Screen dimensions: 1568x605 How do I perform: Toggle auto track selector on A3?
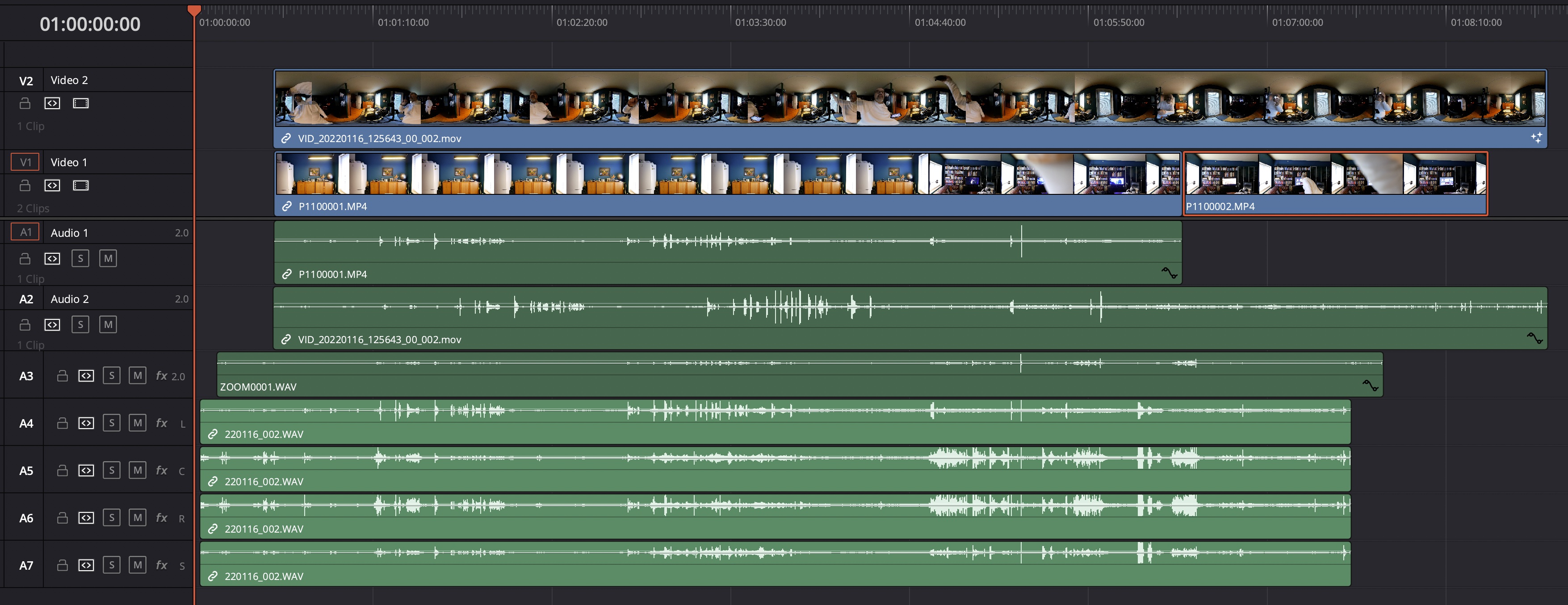tap(86, 376)
